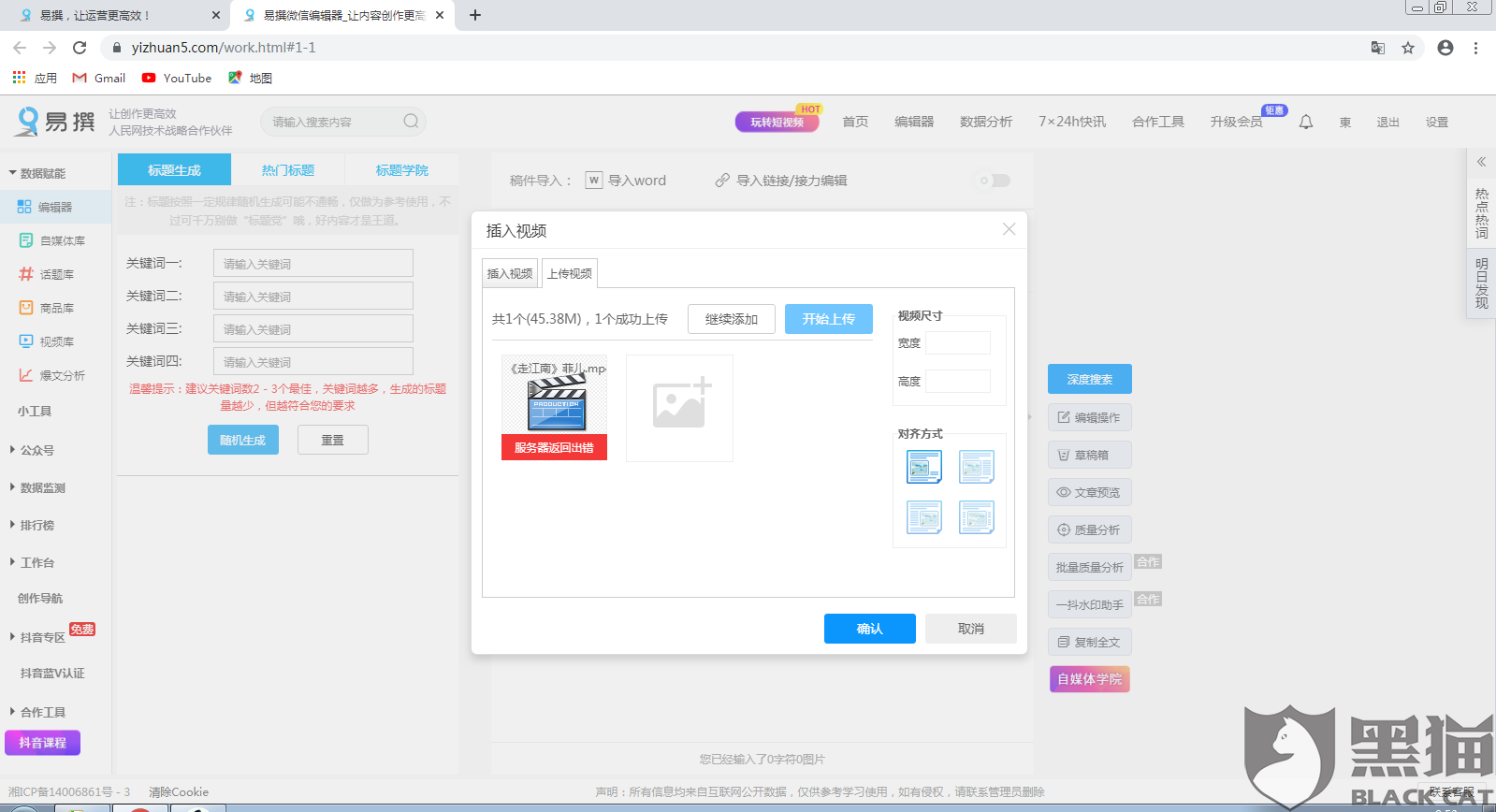Confirm the dialog with 确认
The width and height of the screenshot is (1496, 812).
[870, 629]
